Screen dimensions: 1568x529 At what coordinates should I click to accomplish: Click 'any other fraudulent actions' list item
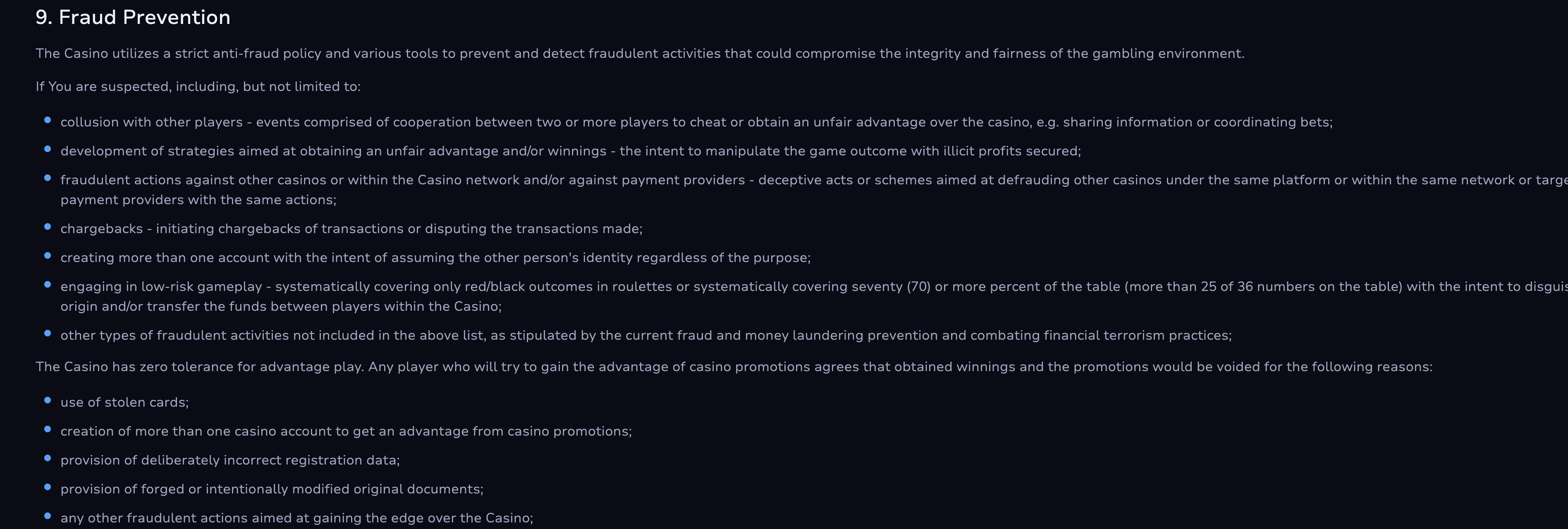296,518
